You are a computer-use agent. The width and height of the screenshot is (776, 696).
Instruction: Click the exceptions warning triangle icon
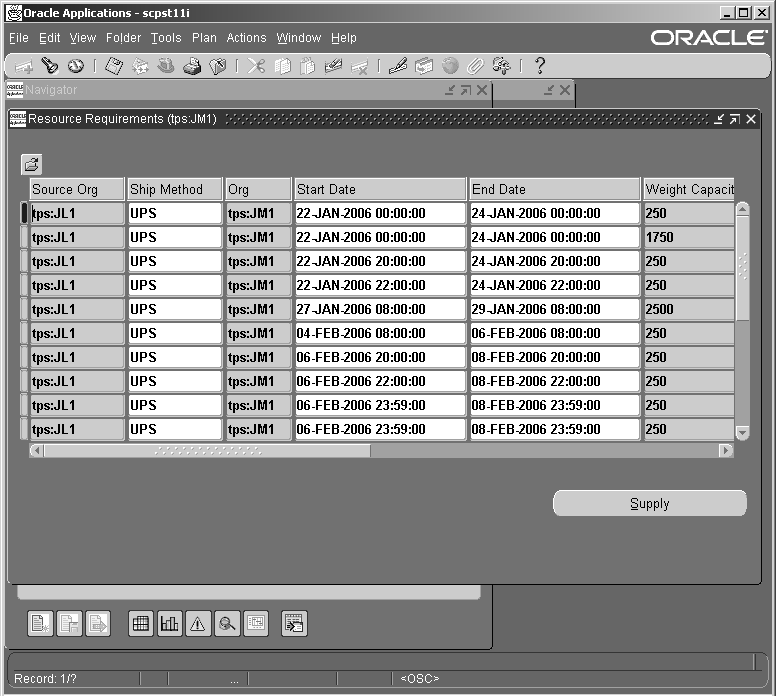click(198, 624)
